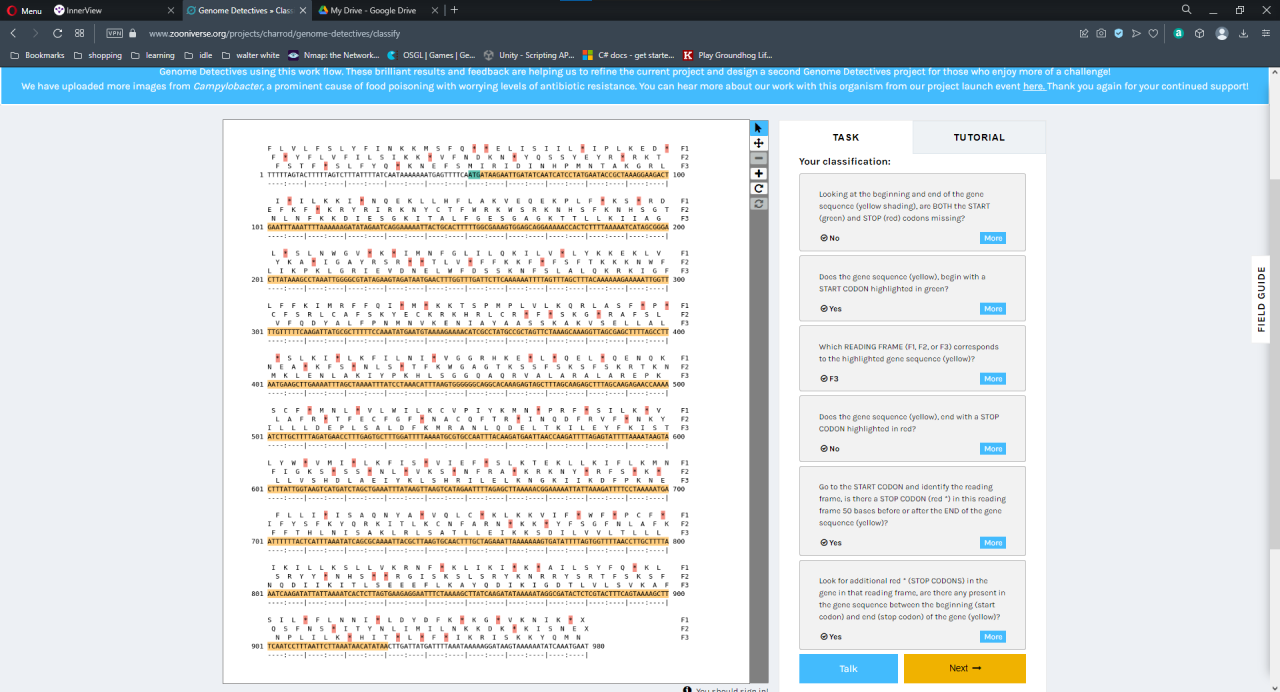
Task: Click the VPN badge
Action: (115, 33)
